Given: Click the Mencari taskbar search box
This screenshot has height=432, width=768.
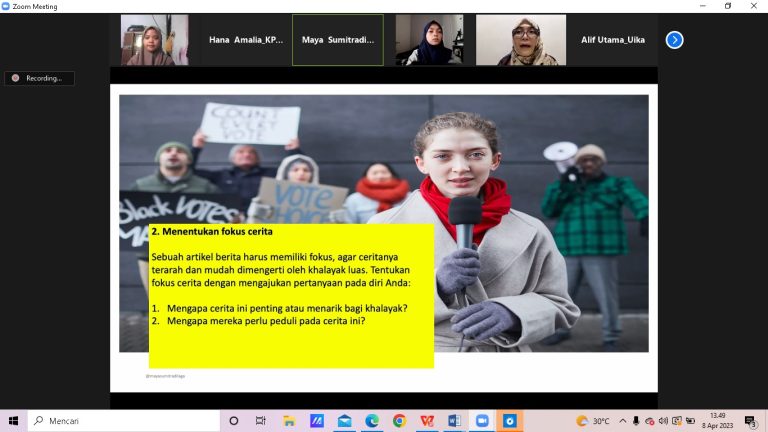Looking at the screenshot, I should [x=124, y=421].
